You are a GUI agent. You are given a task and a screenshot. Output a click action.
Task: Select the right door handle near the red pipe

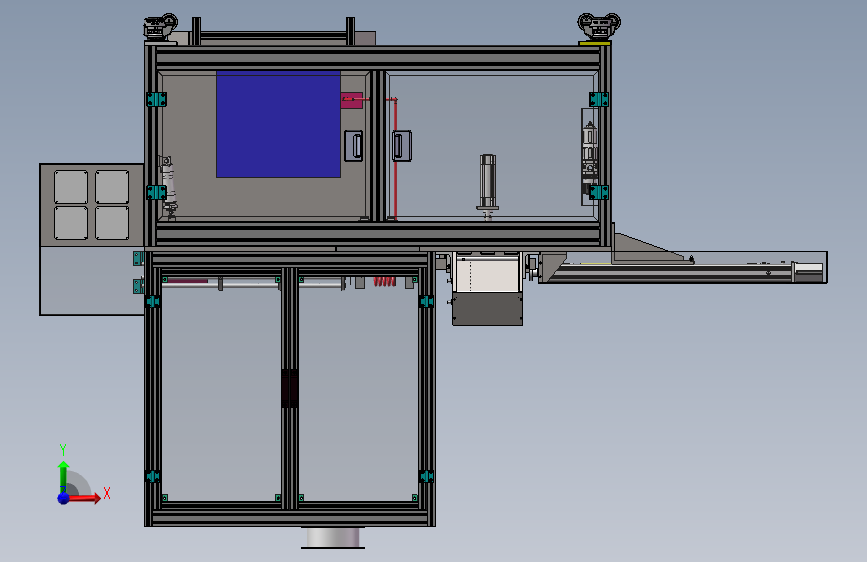click(x=402, y=145)
